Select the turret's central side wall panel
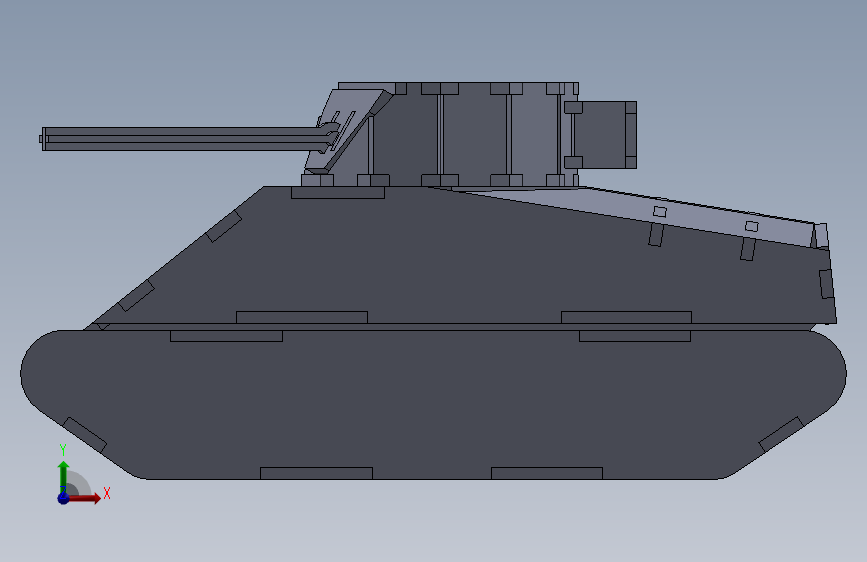Image resolution: width=867 pixels, height=562 pixels. [x=474, y=134]
